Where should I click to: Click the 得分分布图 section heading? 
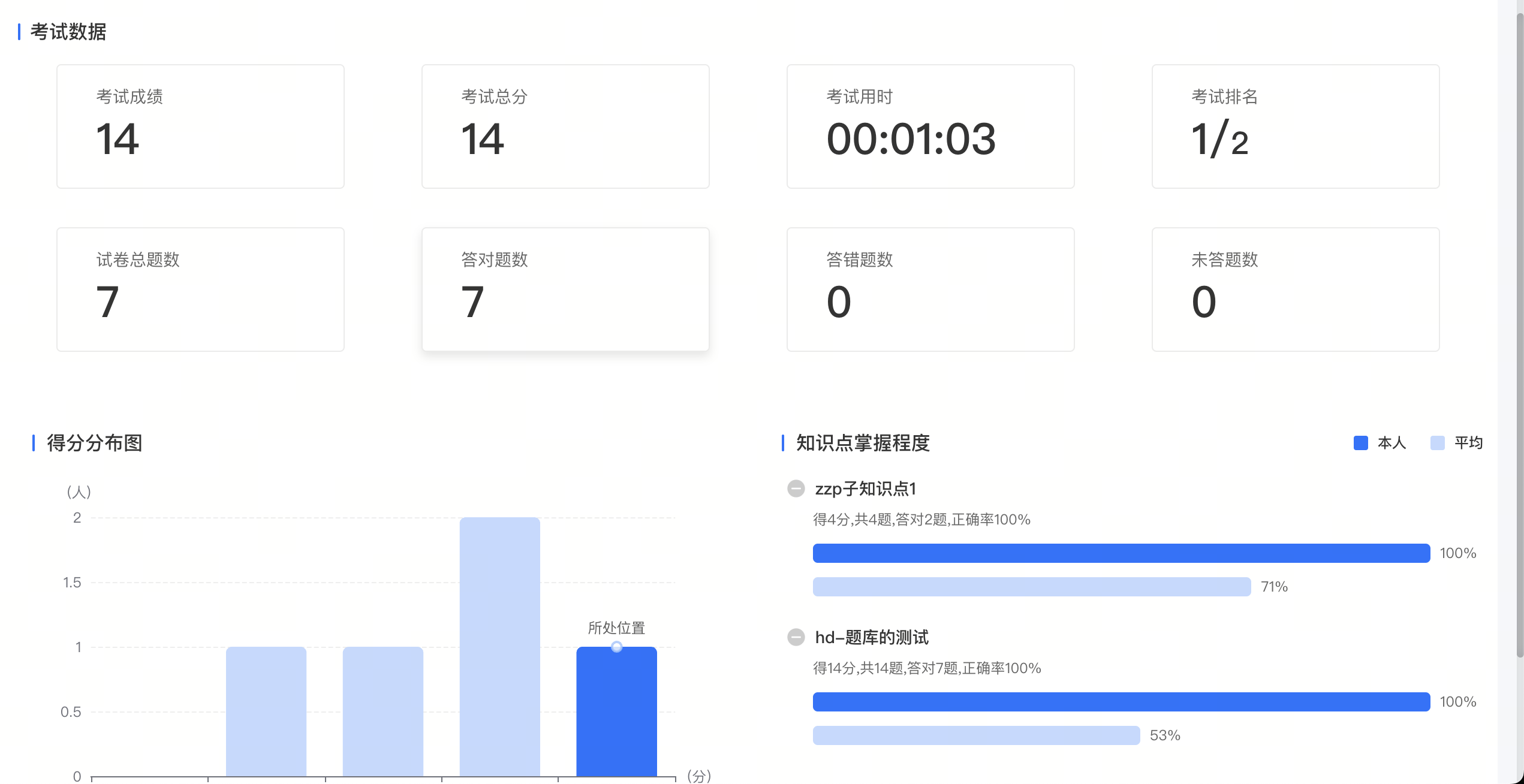coord(95,443)
